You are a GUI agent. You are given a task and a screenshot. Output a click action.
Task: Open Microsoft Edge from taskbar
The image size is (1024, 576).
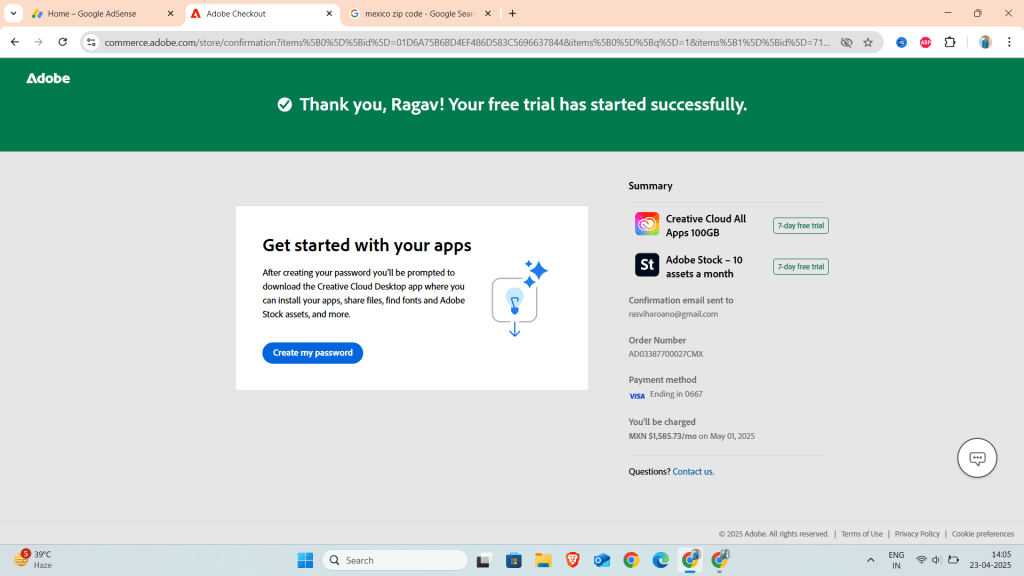click(x=660, y=560)
